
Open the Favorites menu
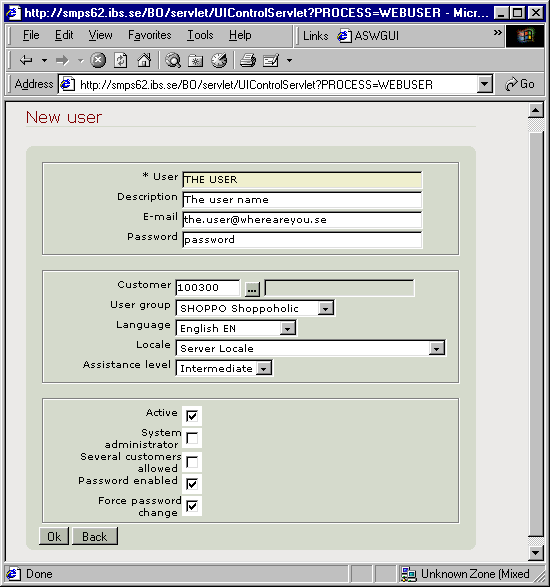tap(150, 35)
